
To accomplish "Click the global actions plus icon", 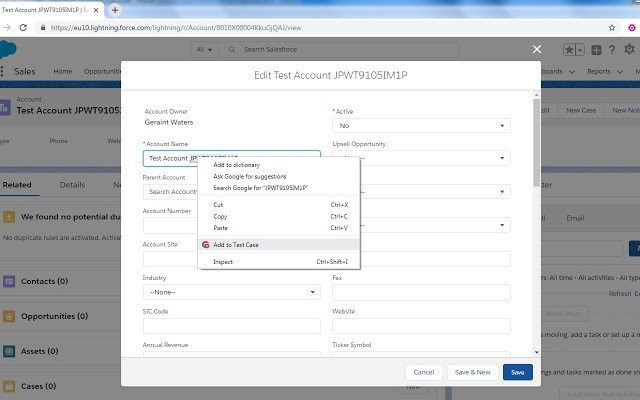I will pyautogui.click(x=596, y=50).
